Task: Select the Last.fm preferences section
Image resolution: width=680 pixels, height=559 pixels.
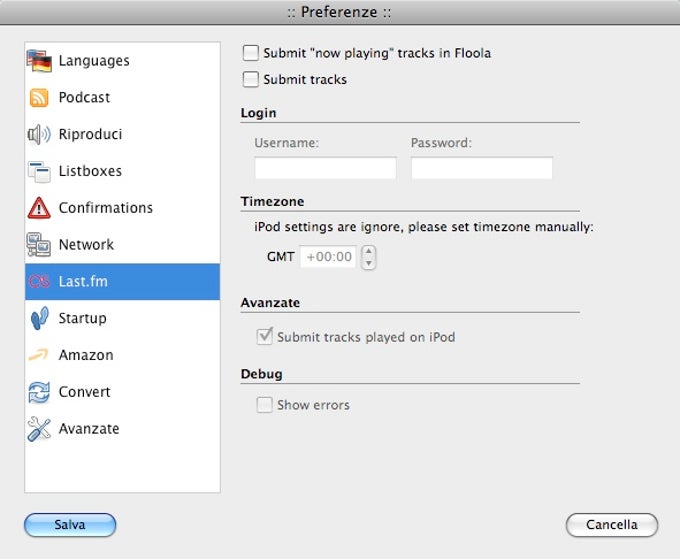Action: click(x=83, y=282)
